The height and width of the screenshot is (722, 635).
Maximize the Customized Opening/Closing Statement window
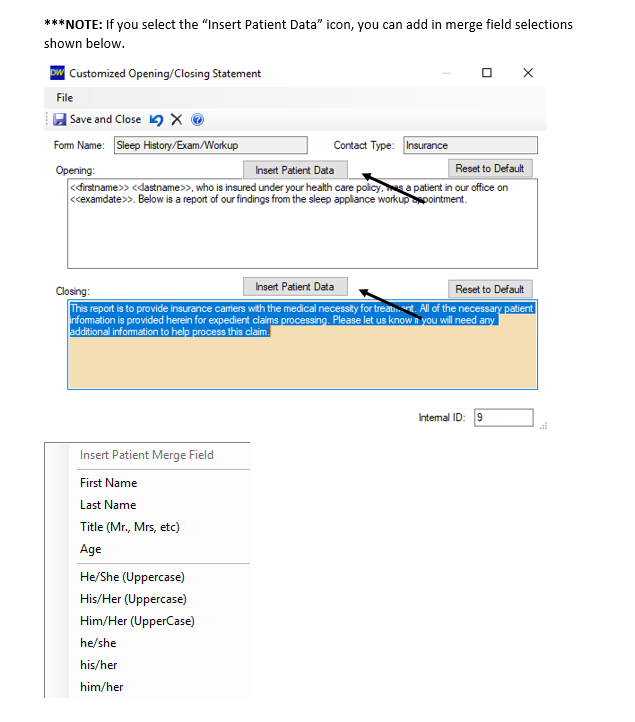[487, 73]
